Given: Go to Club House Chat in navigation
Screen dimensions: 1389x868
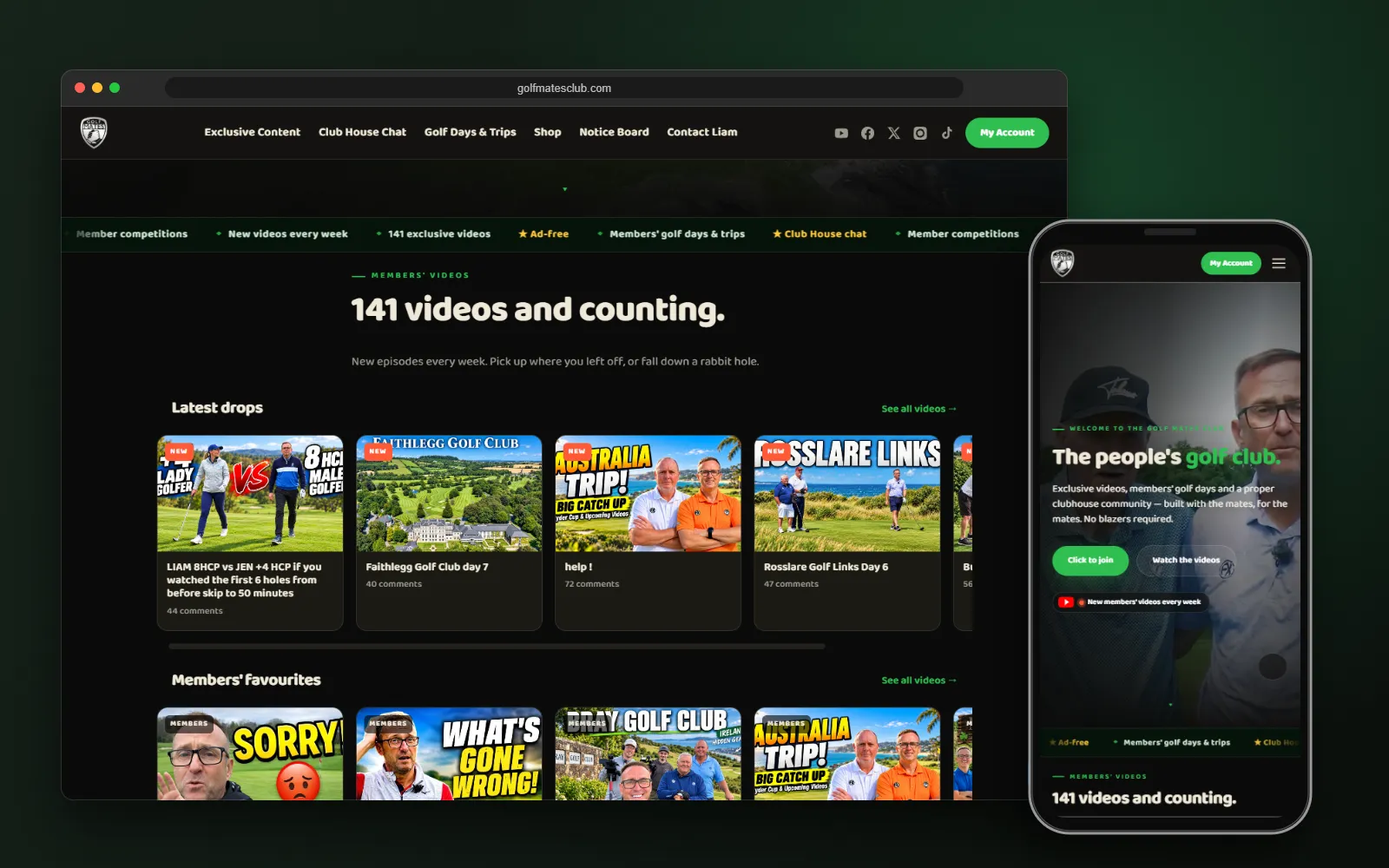Looking at the screenshot, I should pyautogui.click(x=362, y=132).
